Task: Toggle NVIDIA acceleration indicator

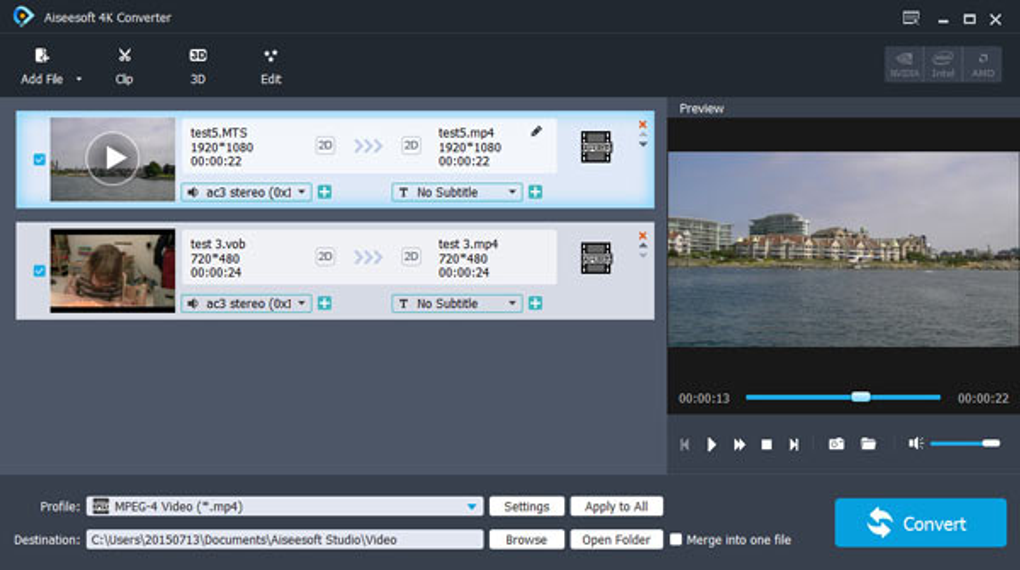Action: [x=904, y=64]
